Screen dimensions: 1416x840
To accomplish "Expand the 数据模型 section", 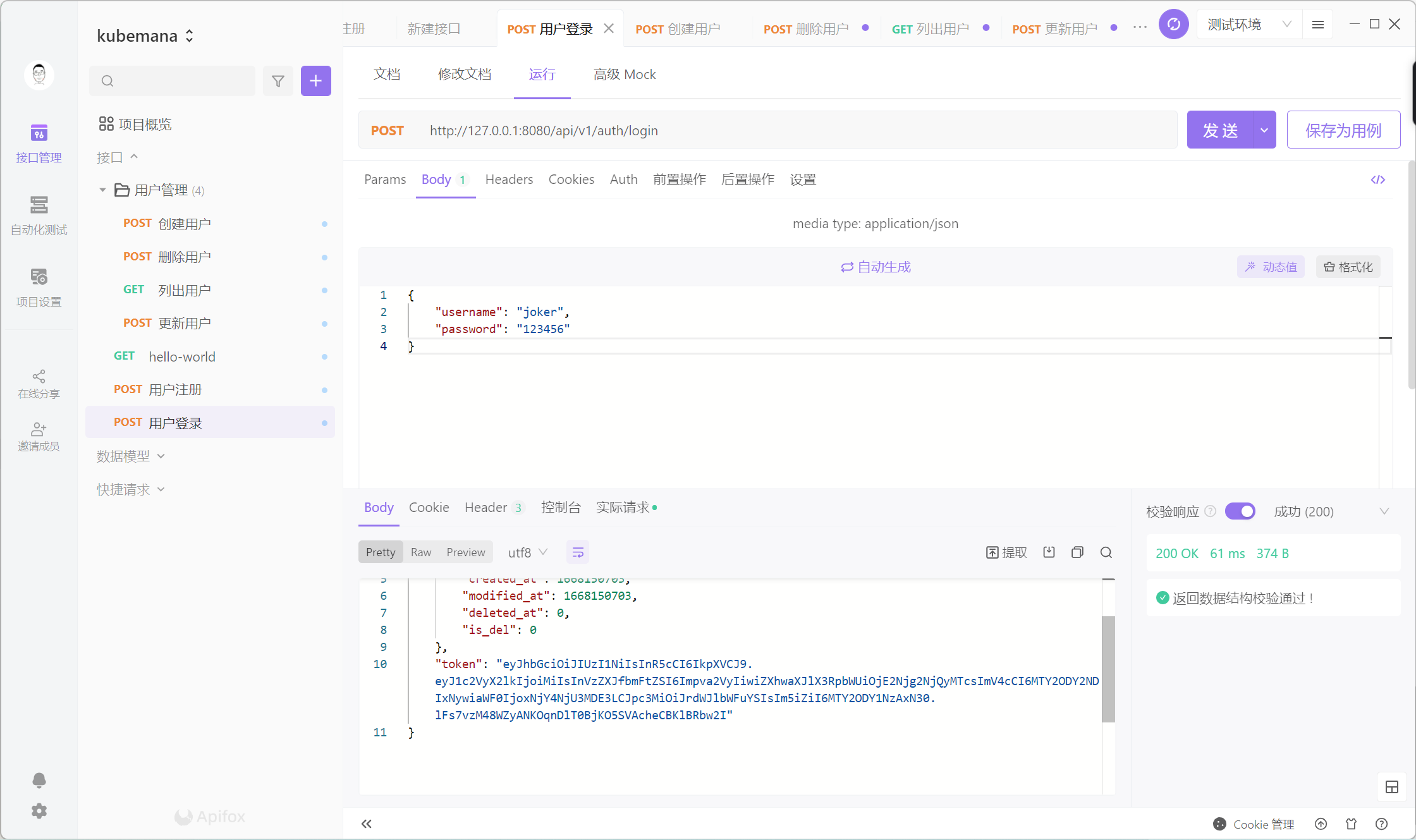I will click(x=131, y=456).
